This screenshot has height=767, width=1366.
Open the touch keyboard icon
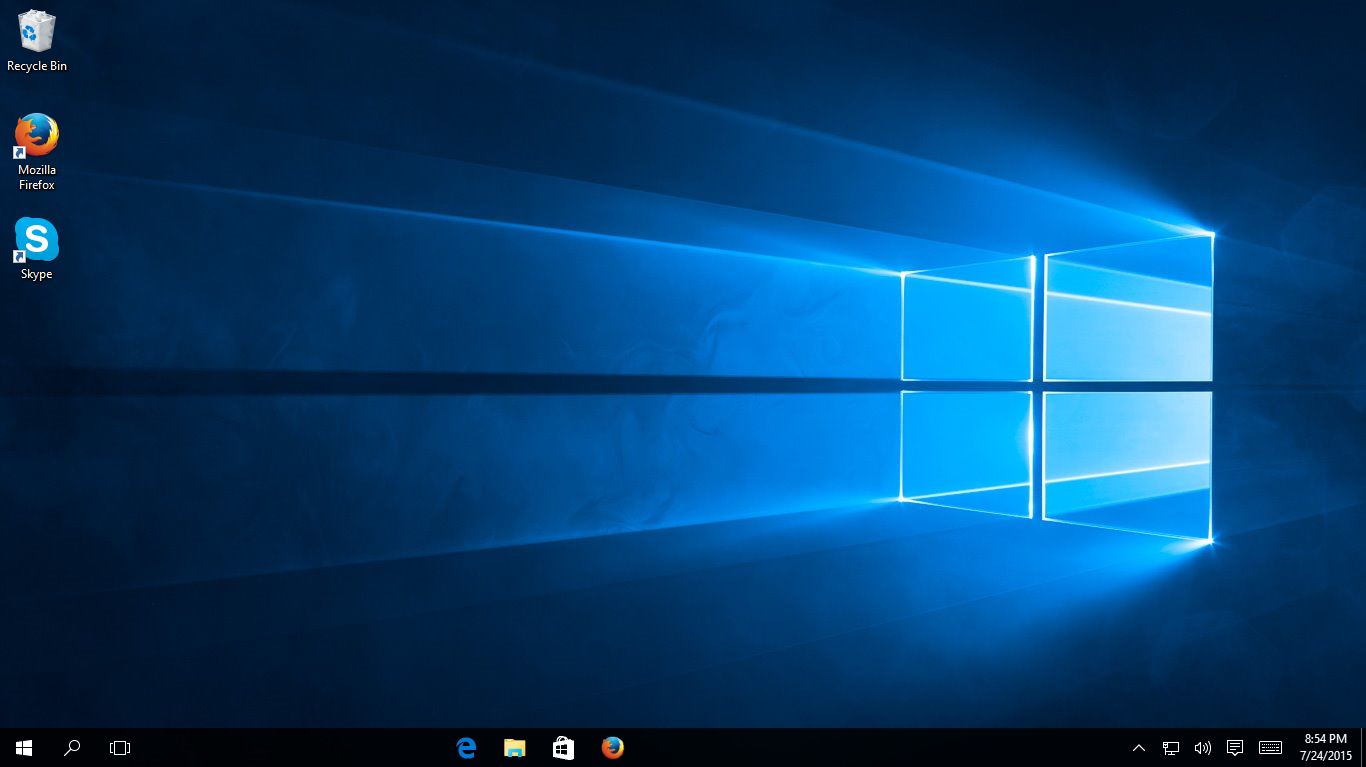pos(1270,748)
